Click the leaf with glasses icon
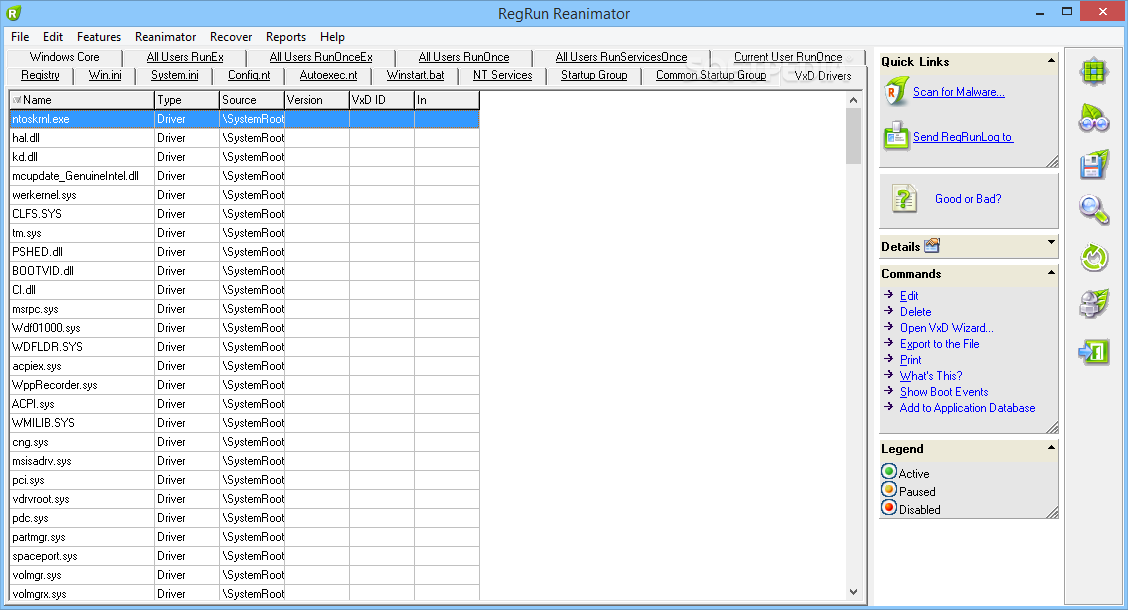Viewport: 1128px width, 610px height. [1093, 118]
